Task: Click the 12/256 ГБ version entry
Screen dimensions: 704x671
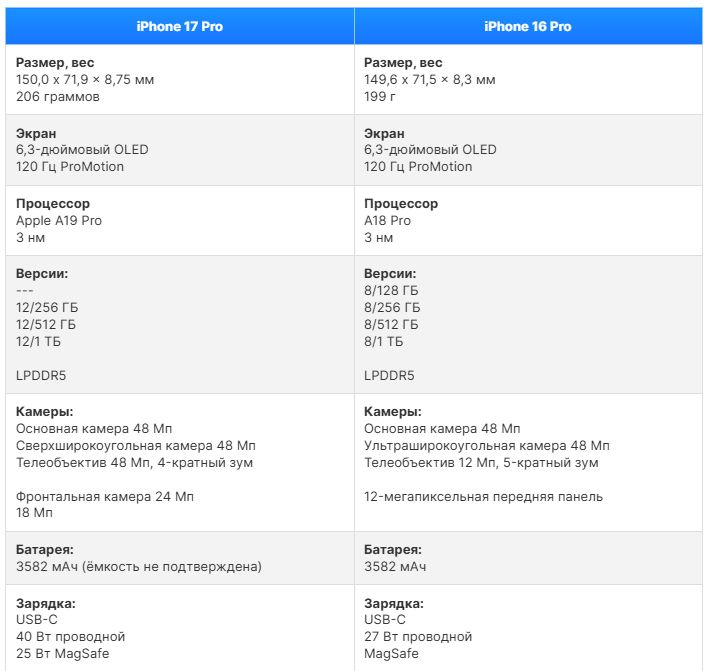Action: [46, 307]
